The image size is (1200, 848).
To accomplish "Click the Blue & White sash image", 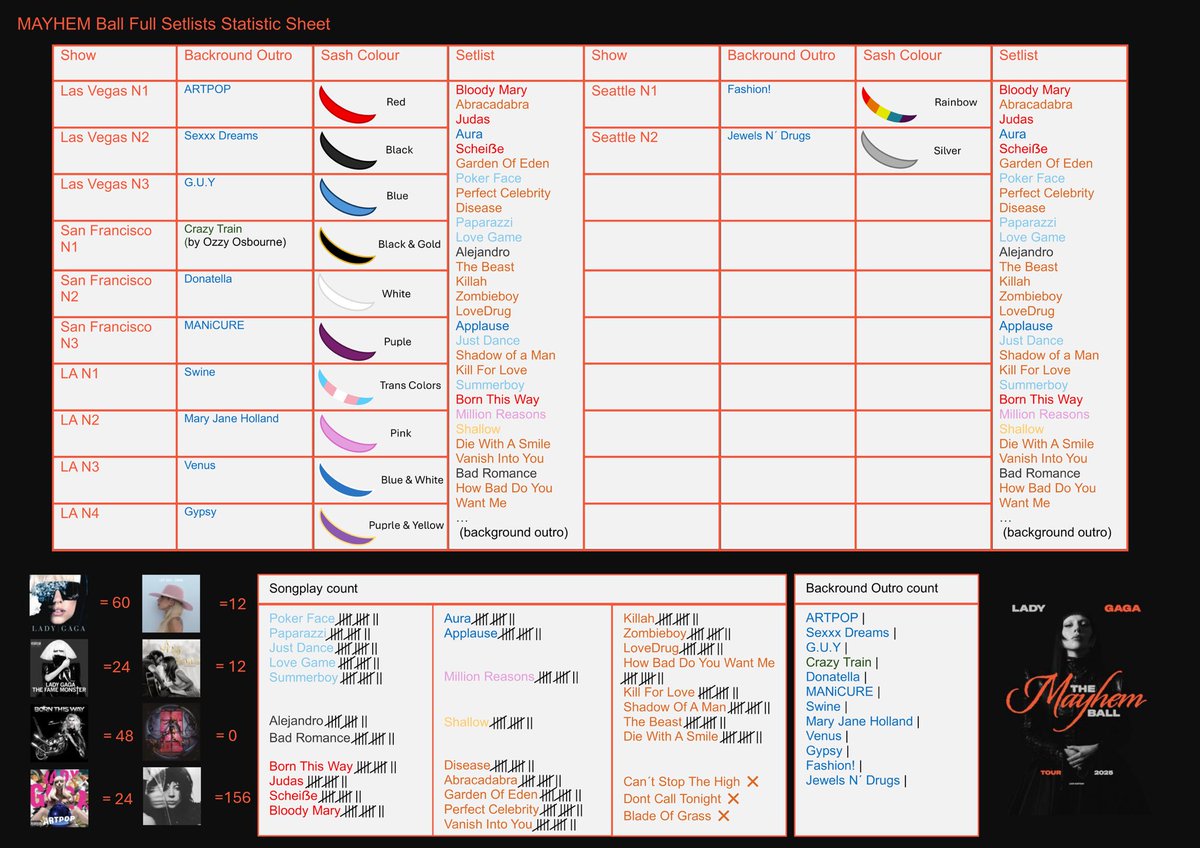I will click(347, 480).
